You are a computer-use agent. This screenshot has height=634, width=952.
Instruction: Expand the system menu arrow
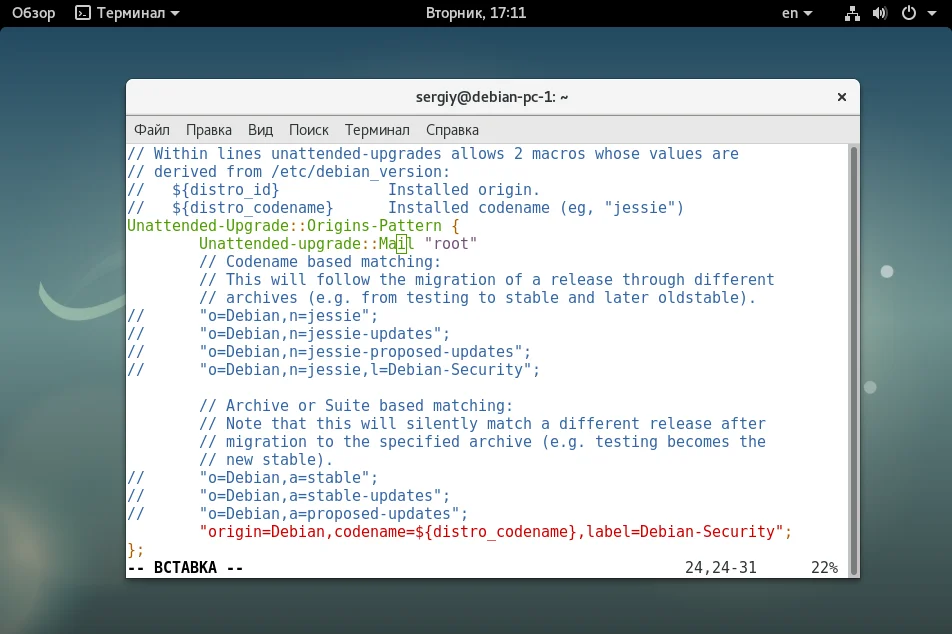click(x=931, y=13)
